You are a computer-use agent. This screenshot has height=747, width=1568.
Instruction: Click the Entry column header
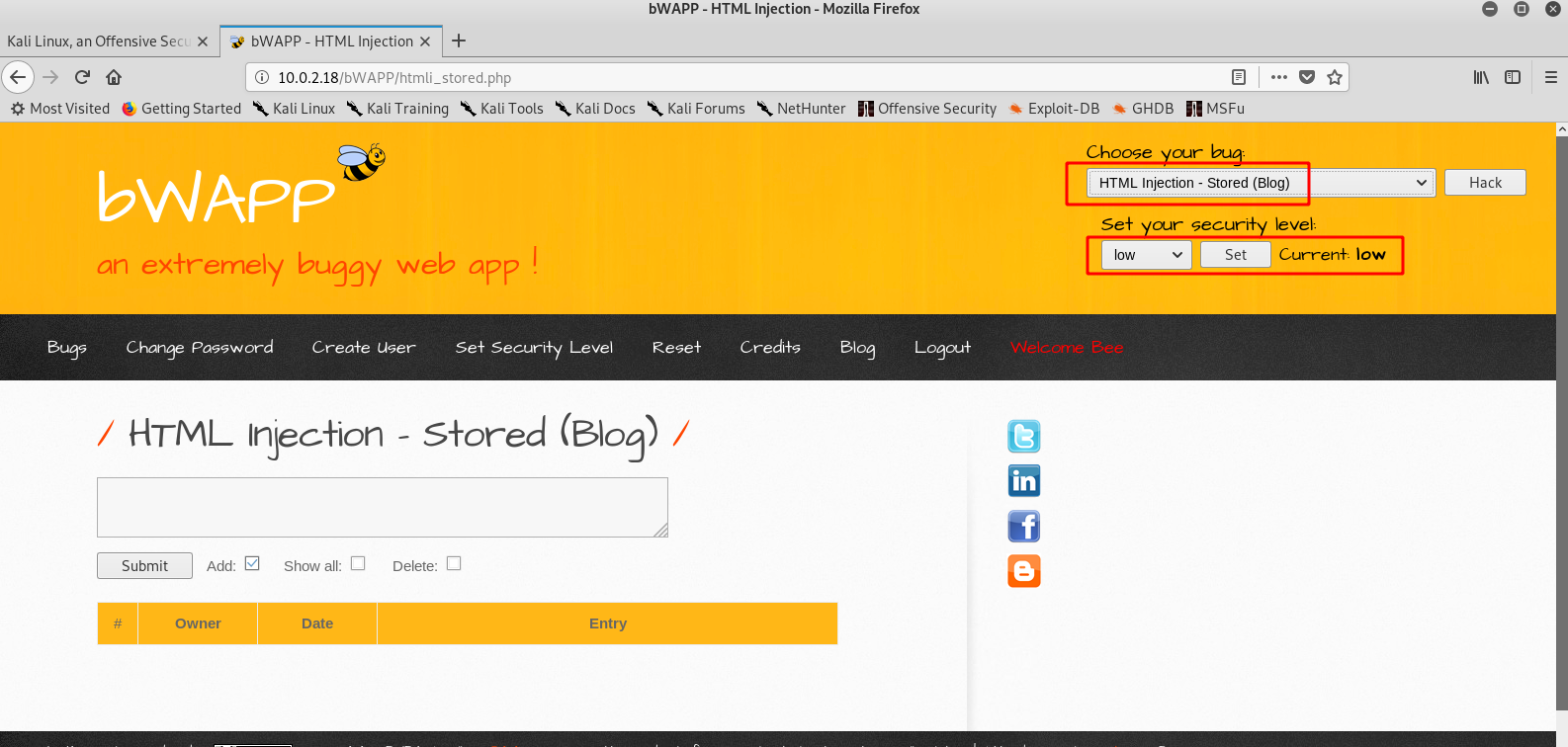coord(608,623)
